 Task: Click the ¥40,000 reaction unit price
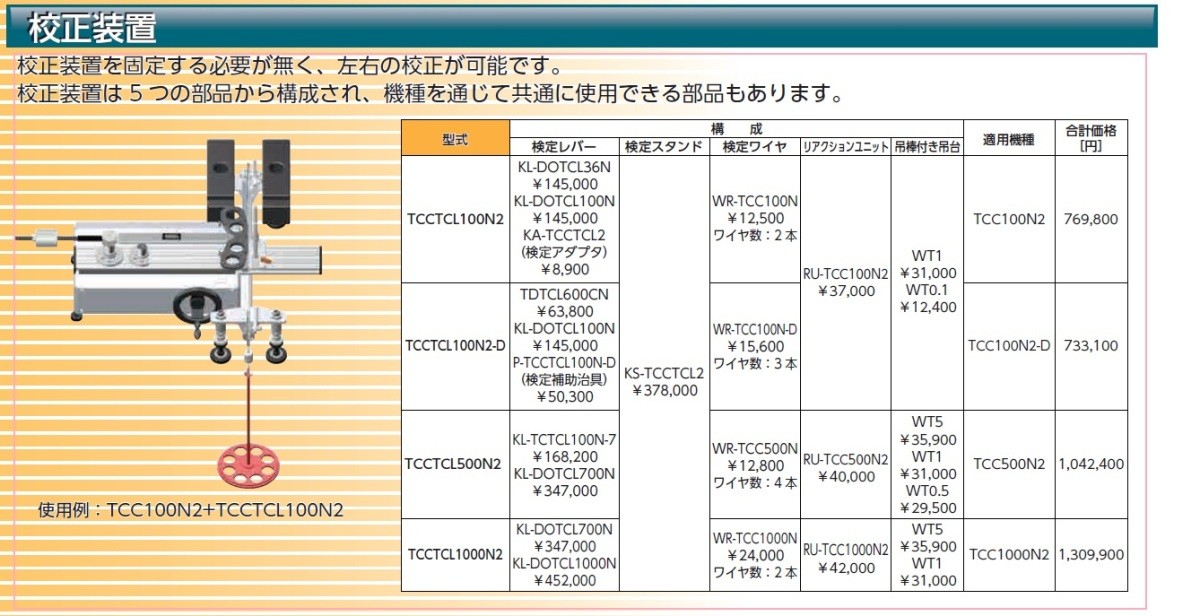pos(846,476)
